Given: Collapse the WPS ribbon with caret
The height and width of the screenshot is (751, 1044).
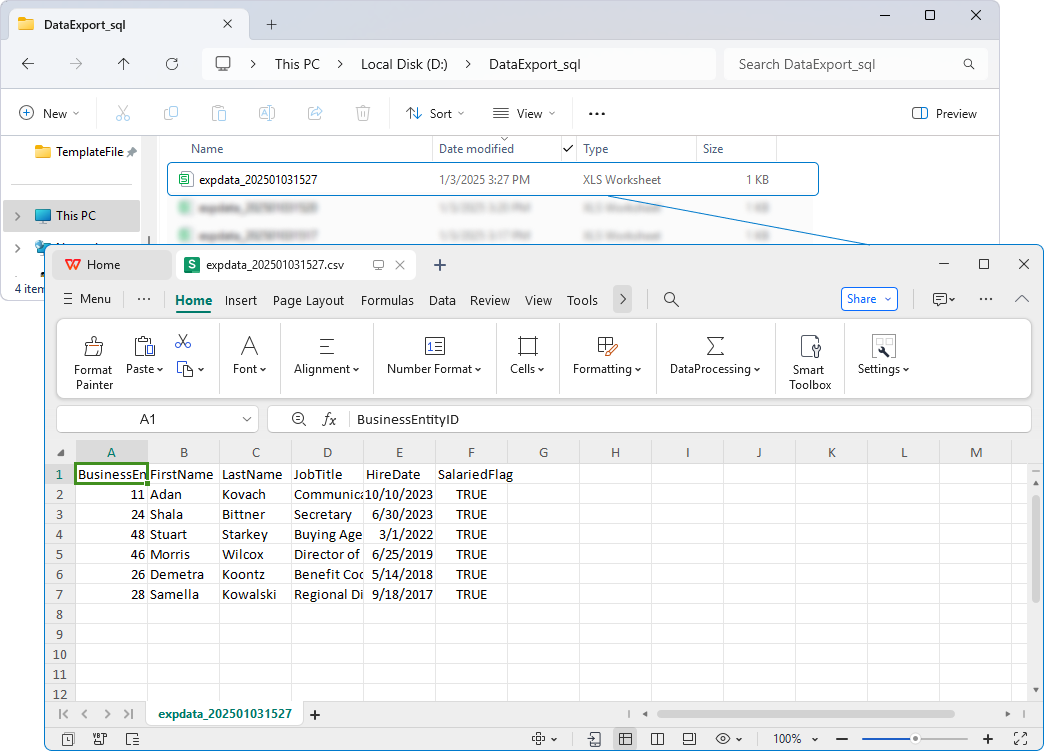Looking at the screenshot, I should [1021, 300].
